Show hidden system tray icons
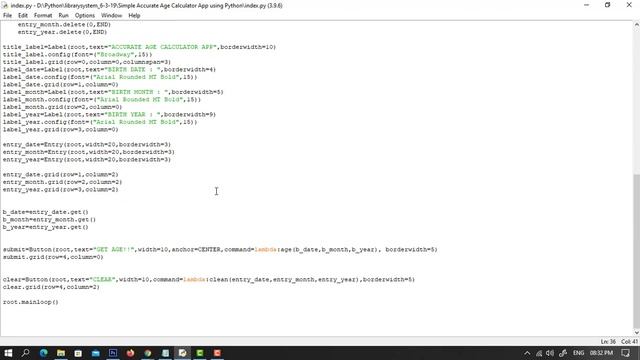 pyautogui.click(x=527, y=353)
